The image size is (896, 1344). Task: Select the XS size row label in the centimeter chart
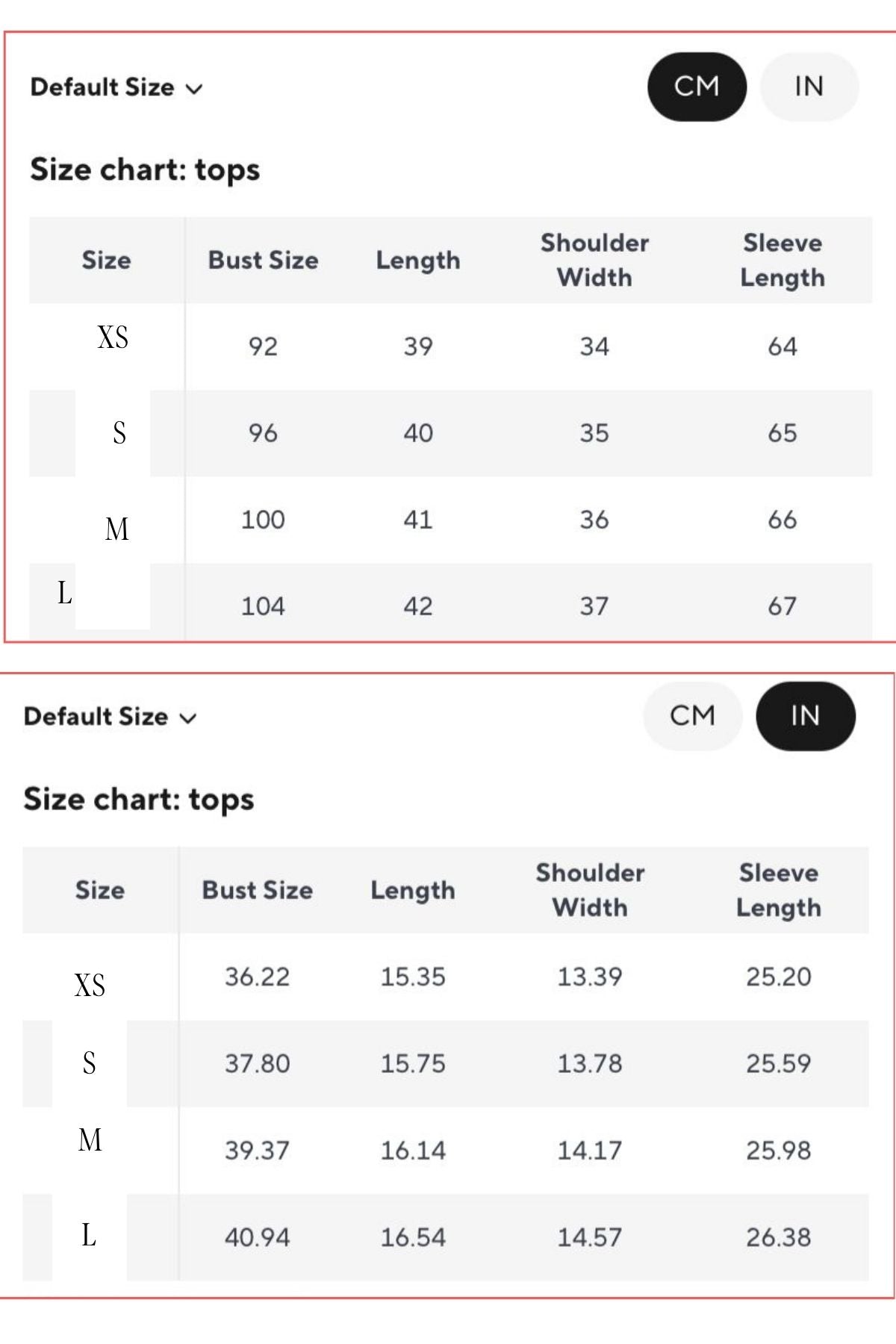pyautogui.click(x=113, y=337)
